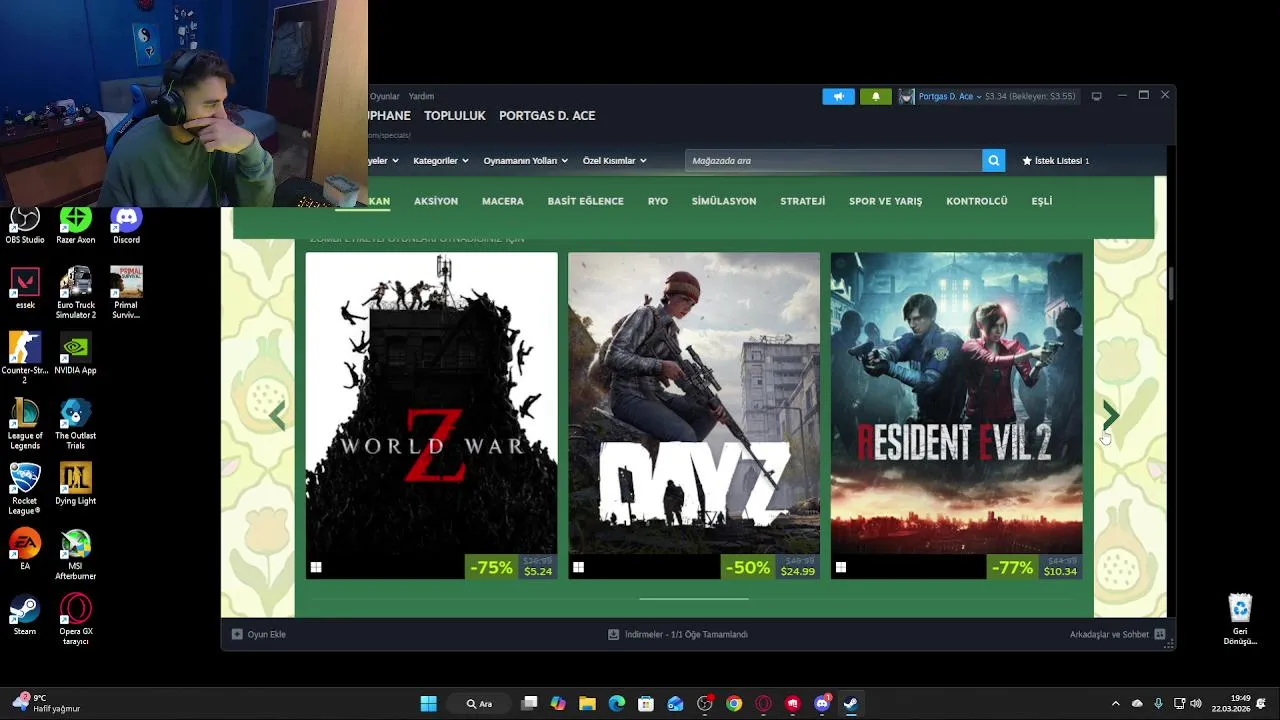Select the SİMÜLASYON tab
Viewport: 1280px width, 720px height.
(724, 201)
